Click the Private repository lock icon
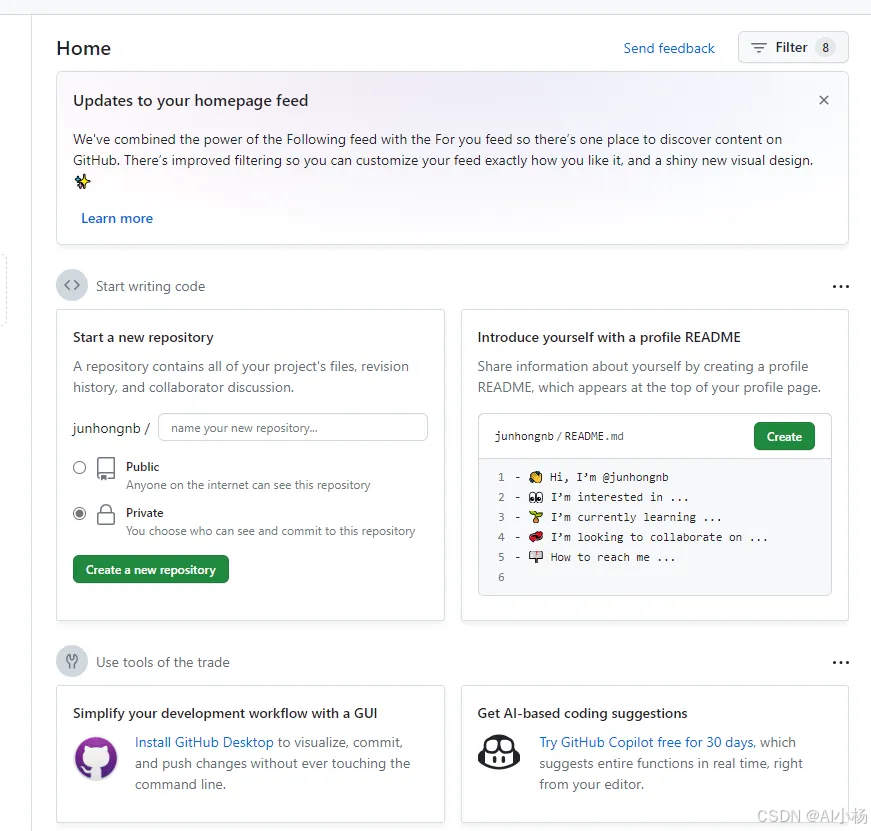The width and height of the screenshot is (871, 831). click(106, 515)
